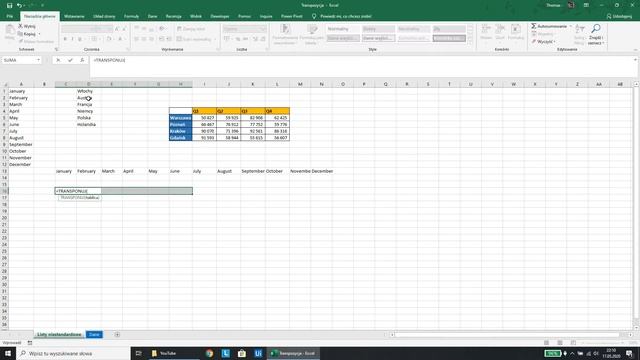The width and height of the screenshot is (640, 360).
Task: Click Powiedz mi, co chcesz zrobić
Action: [346, 16]
